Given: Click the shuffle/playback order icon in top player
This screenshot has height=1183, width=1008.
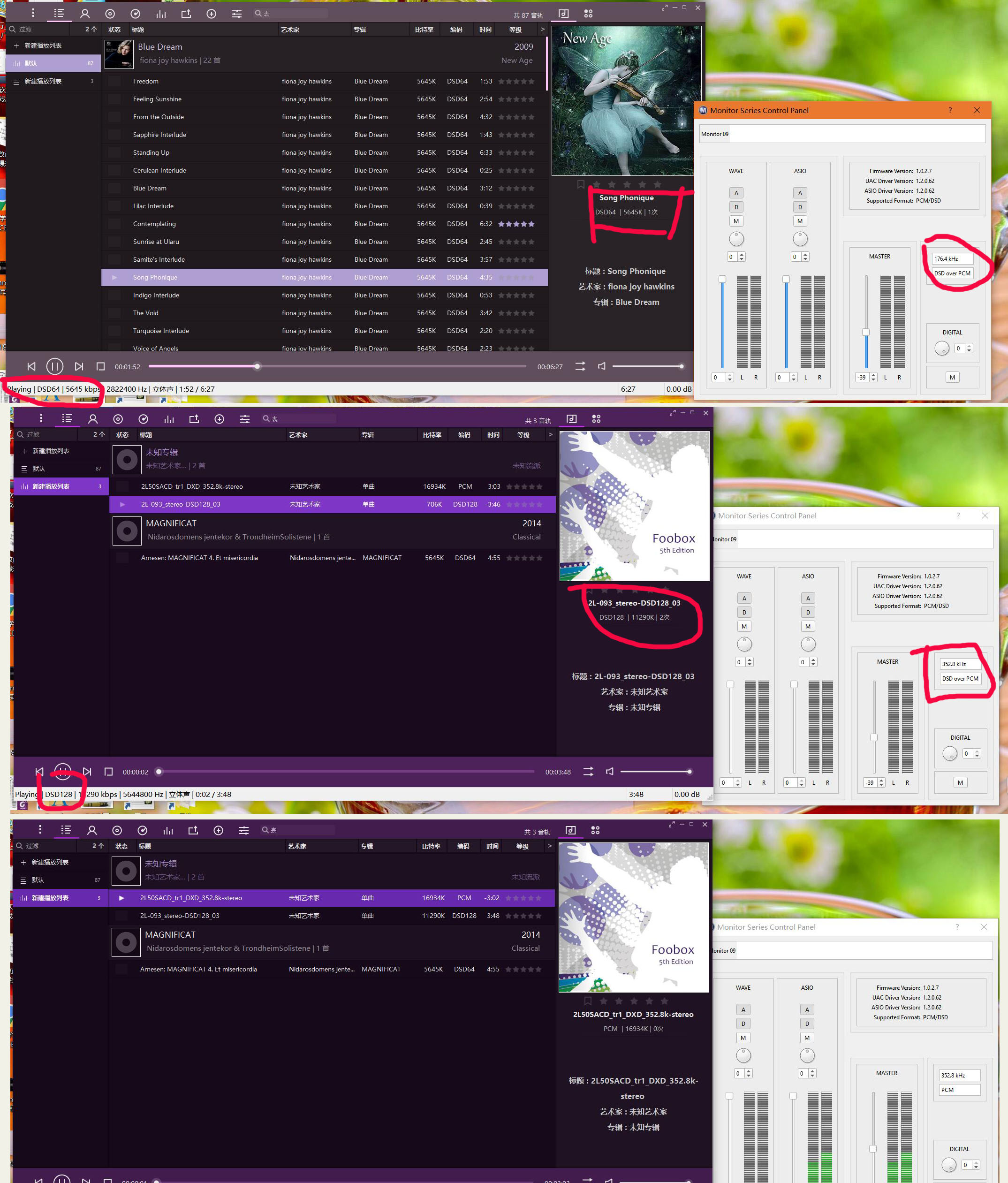Looking at the screenshot, I should click(580, 366).
